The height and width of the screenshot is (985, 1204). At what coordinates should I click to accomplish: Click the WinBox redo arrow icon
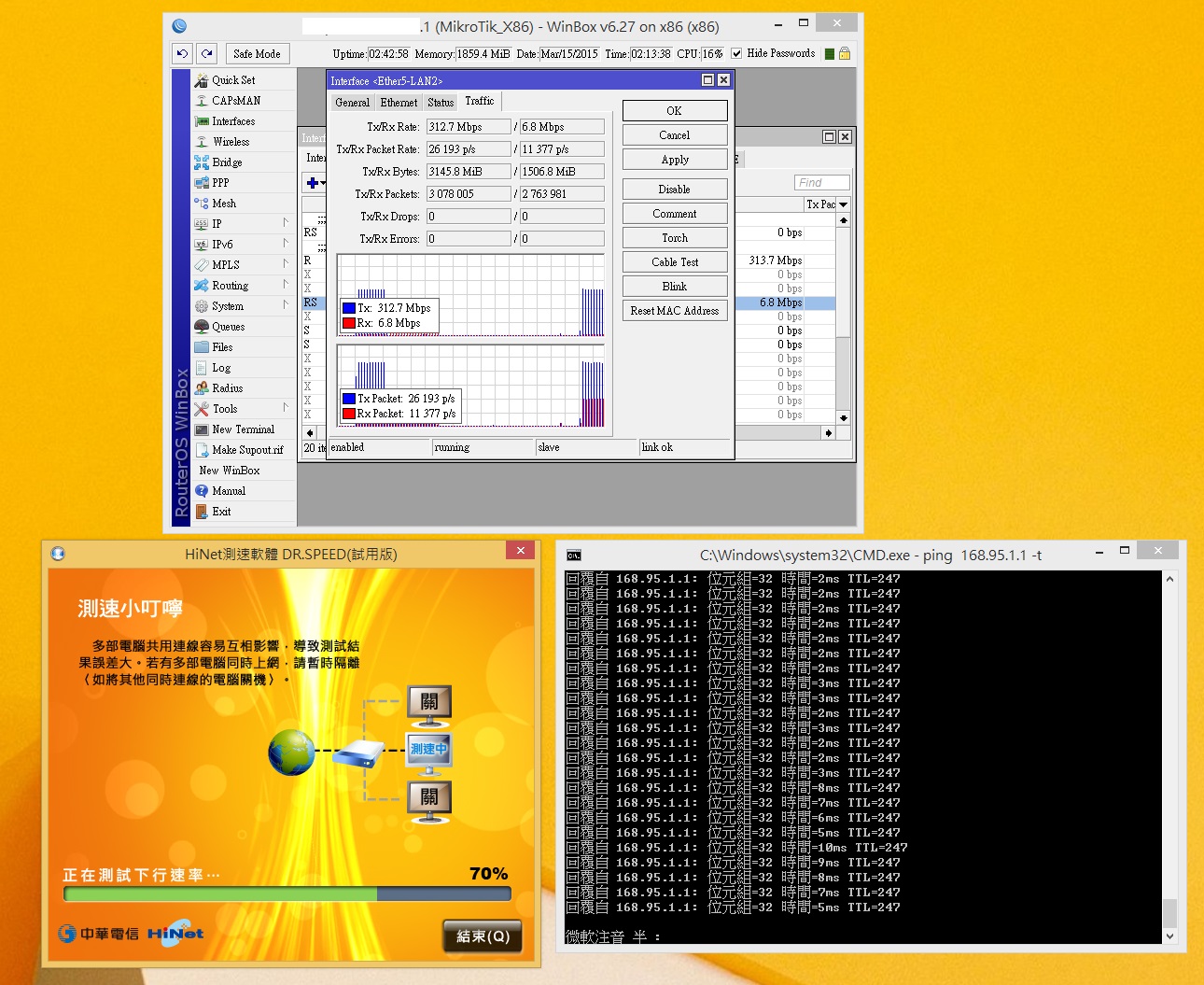207,54
